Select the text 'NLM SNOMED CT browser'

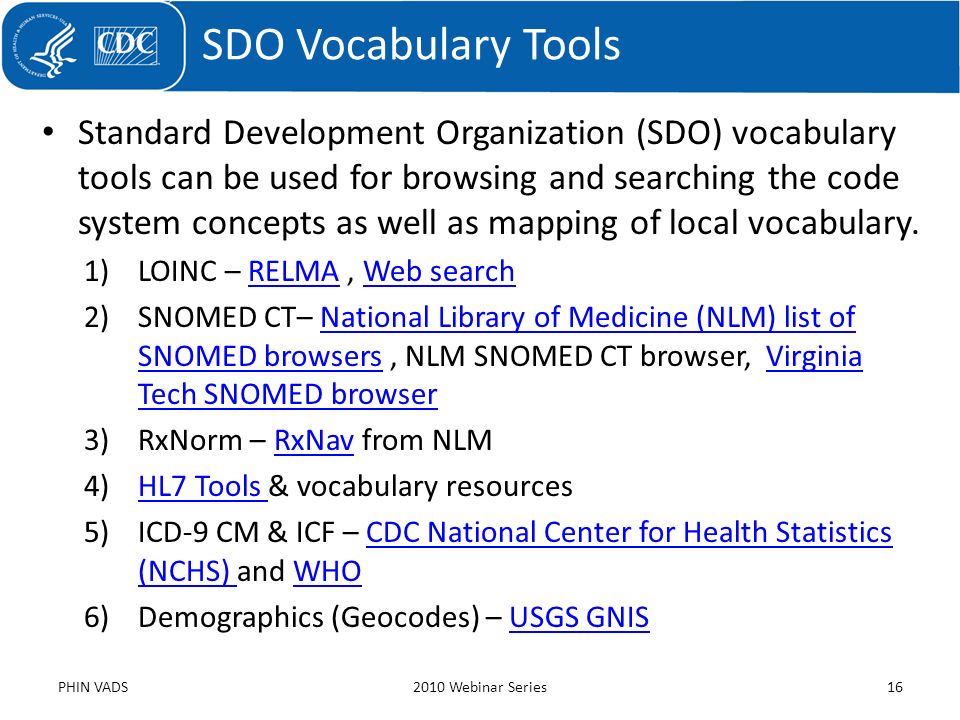(574, 356)
